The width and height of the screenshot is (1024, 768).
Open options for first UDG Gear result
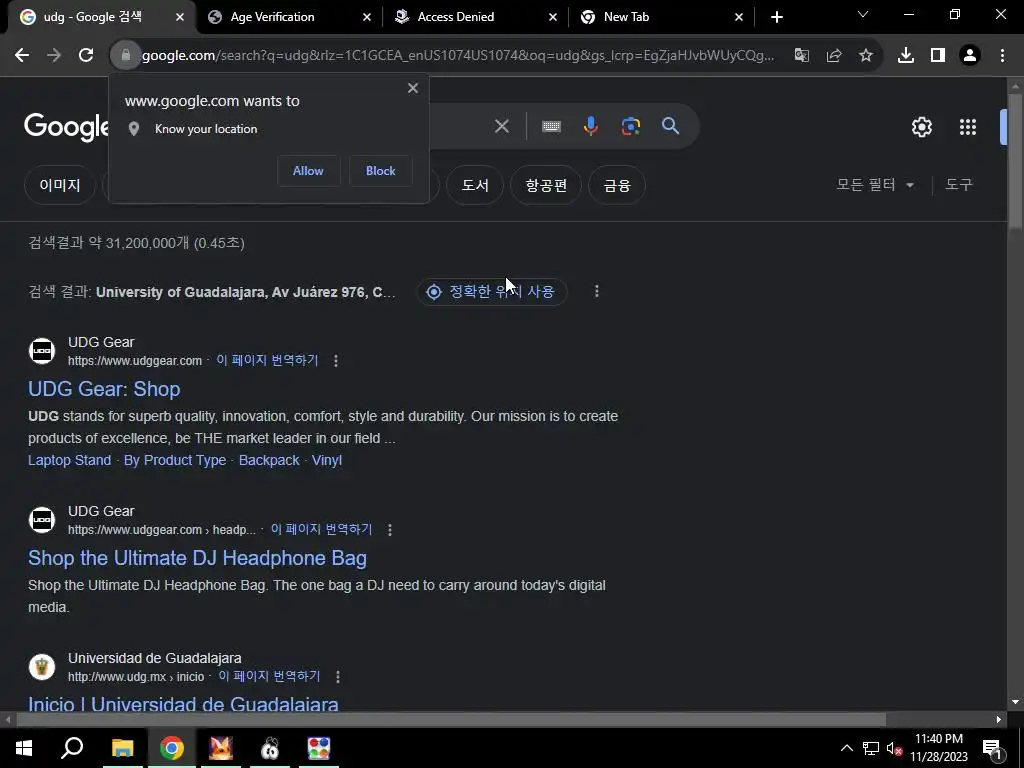[336, 360]
